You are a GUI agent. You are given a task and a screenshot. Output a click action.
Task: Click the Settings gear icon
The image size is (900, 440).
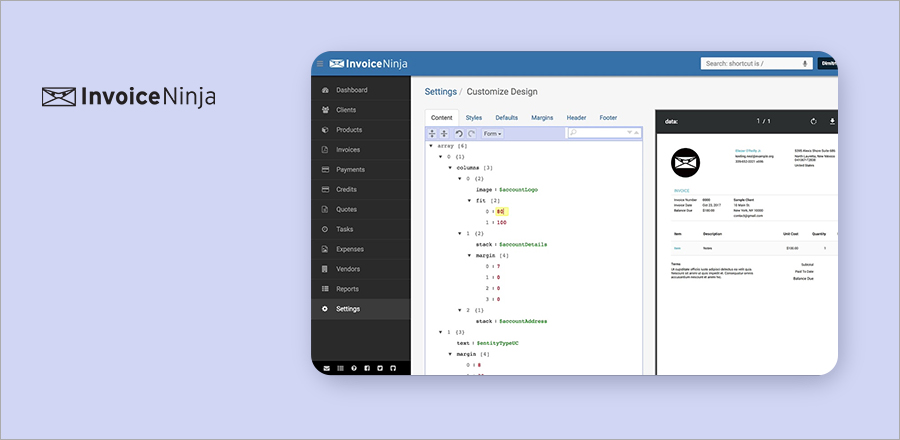tap(325, 309)
